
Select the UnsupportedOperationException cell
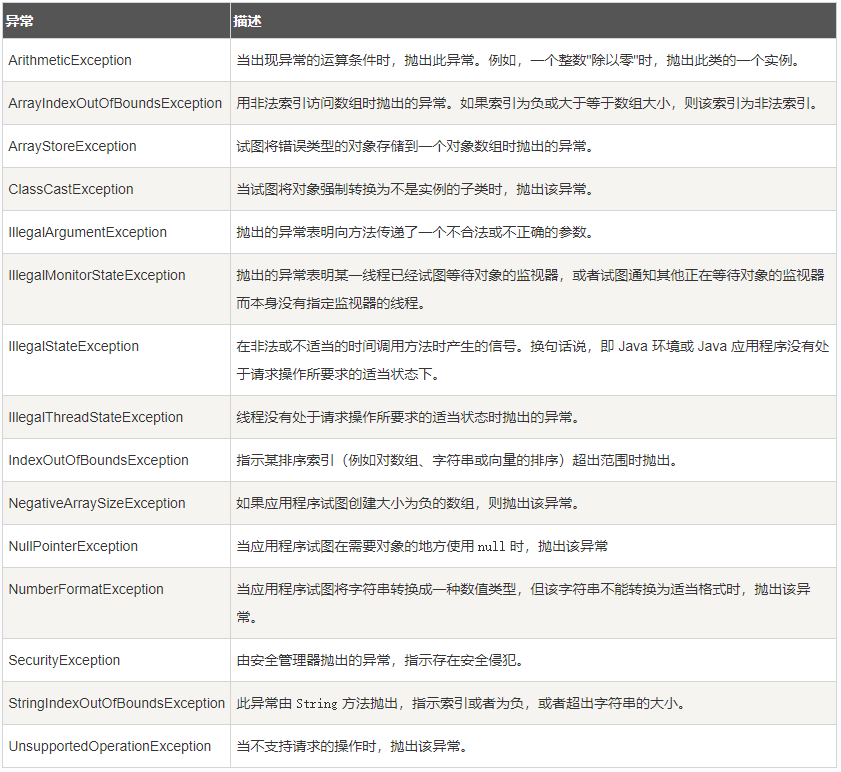(x=116, y=746)
